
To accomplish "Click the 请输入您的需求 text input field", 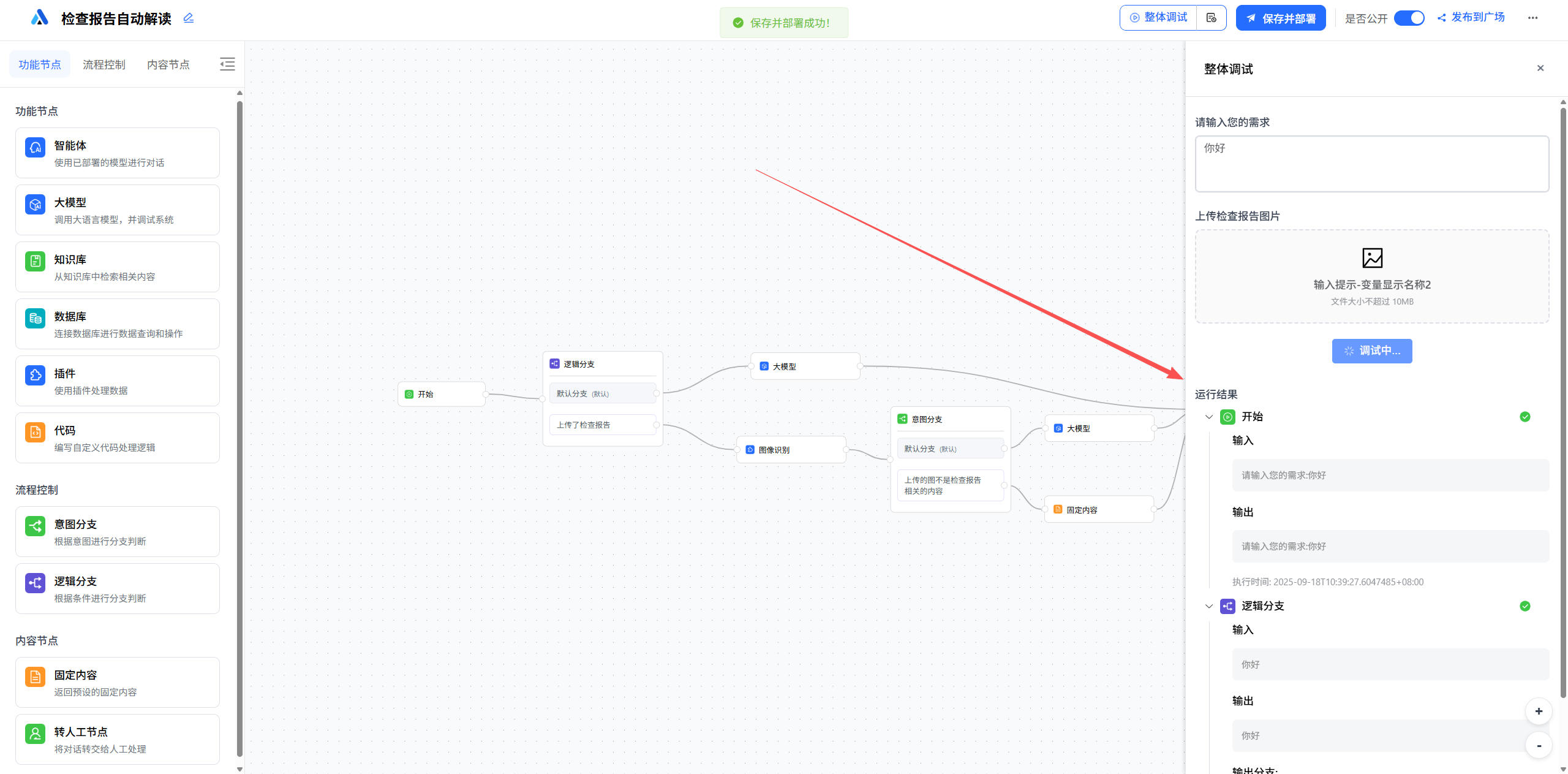I will 1372,164.
